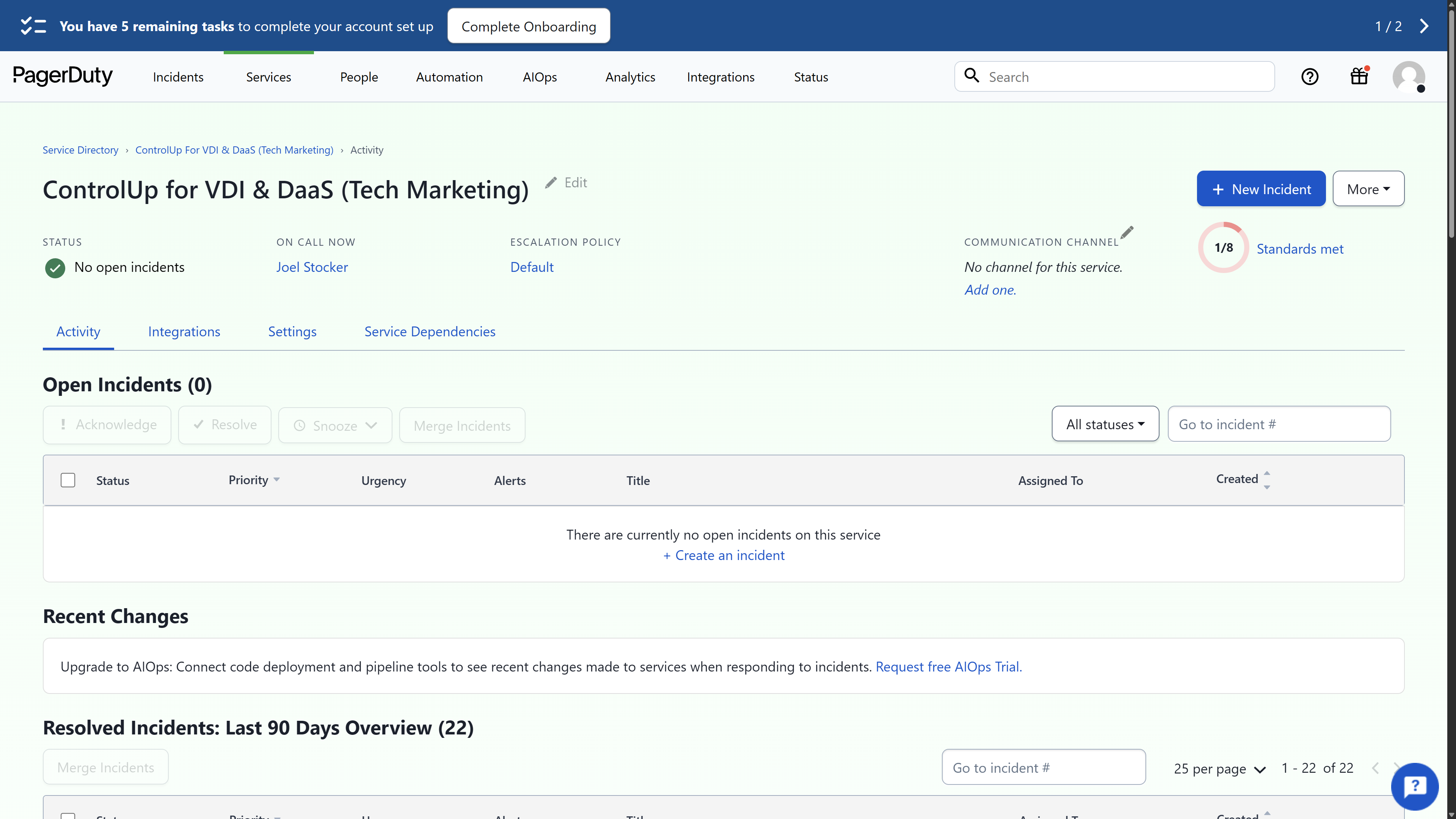Open the user avatar menu

[1409, 77]
